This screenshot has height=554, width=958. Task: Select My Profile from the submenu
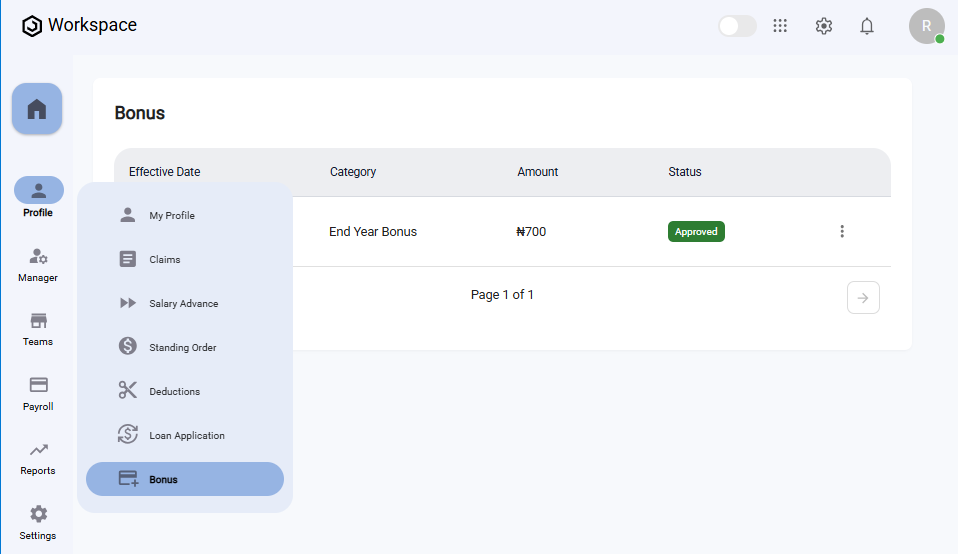[x=172, y=216]
